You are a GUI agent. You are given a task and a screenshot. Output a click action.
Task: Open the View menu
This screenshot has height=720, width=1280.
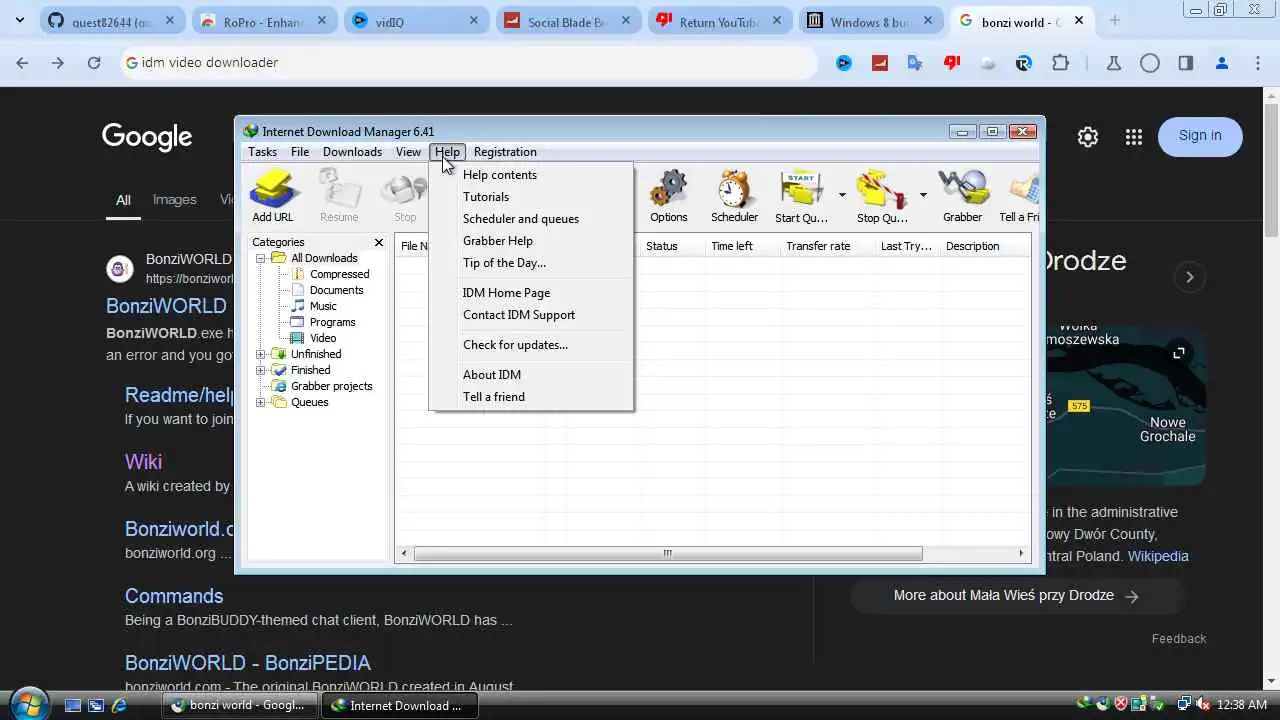(x=408, y=152)
